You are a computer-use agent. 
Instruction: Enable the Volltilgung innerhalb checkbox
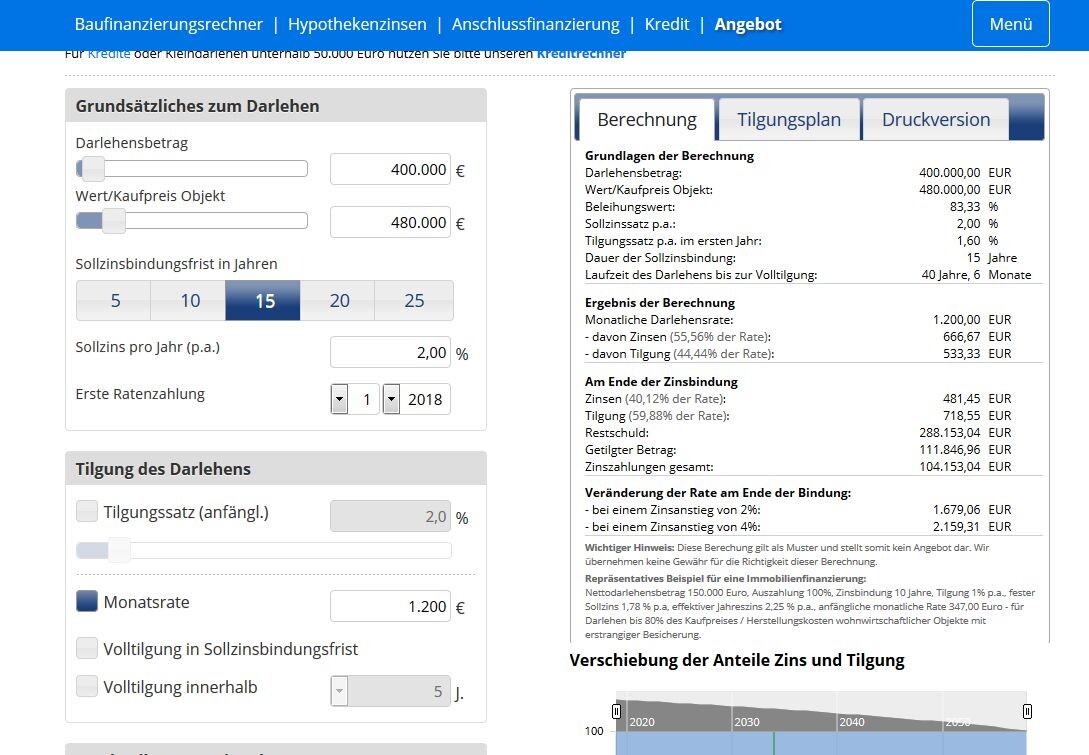[87, 686]
